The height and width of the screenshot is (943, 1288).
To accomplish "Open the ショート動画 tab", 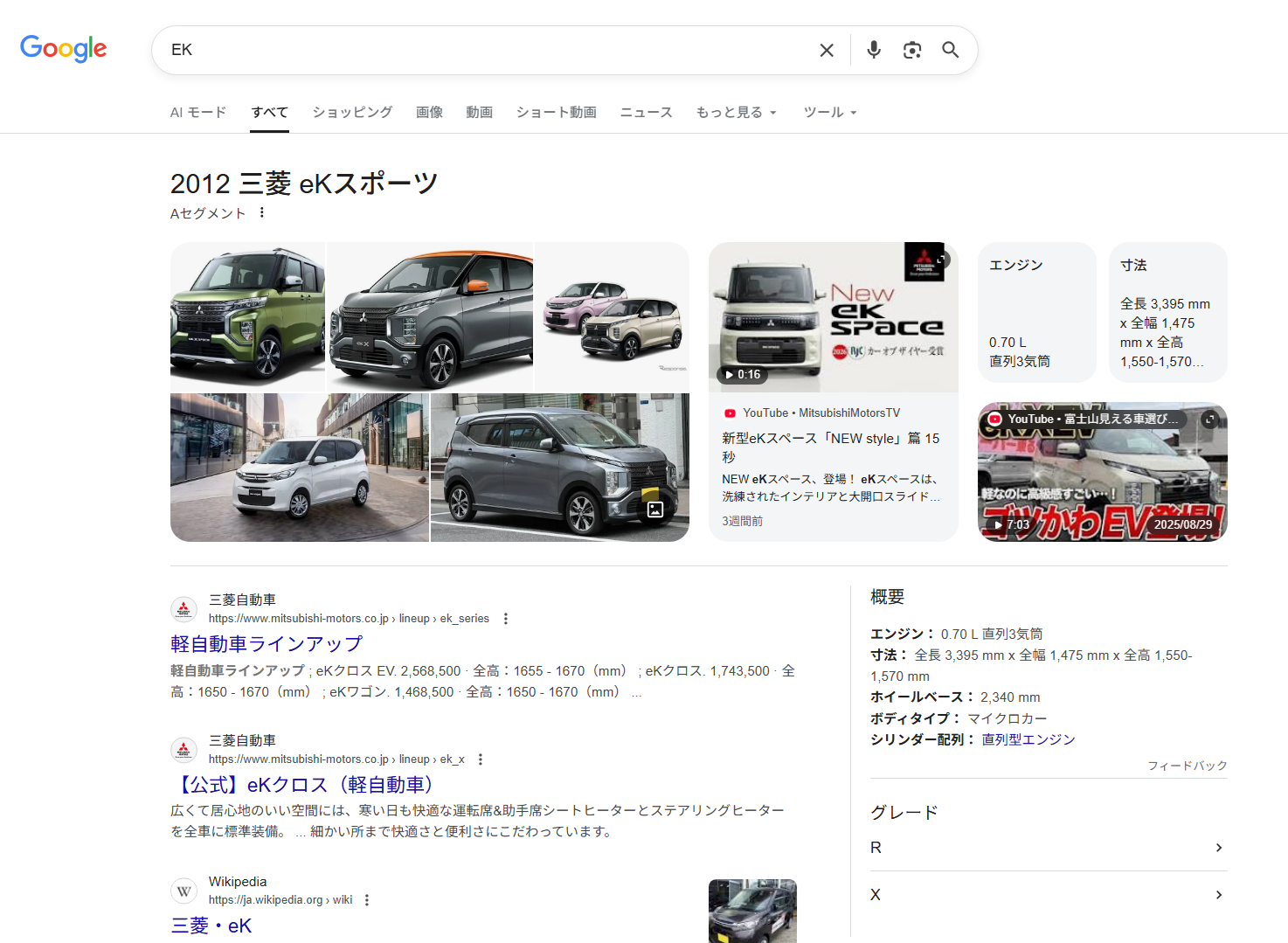I will 557,112.
